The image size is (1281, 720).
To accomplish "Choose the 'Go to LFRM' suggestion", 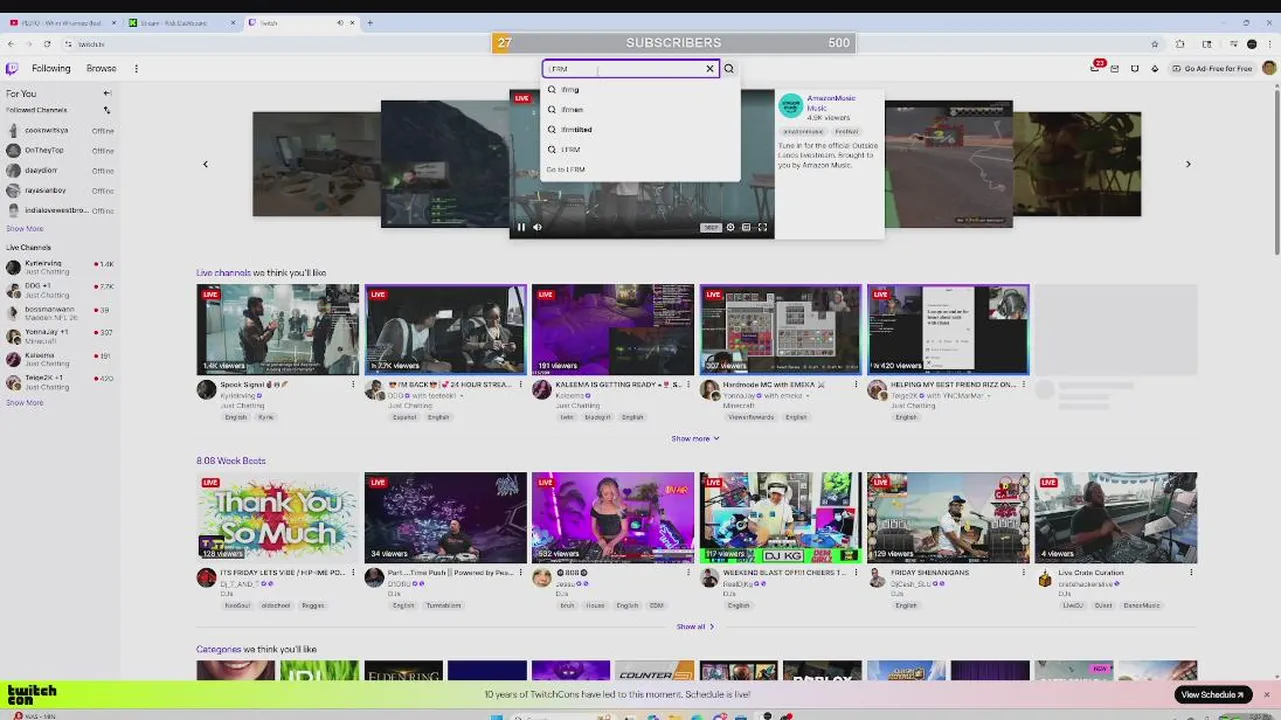I will [640, 170].
